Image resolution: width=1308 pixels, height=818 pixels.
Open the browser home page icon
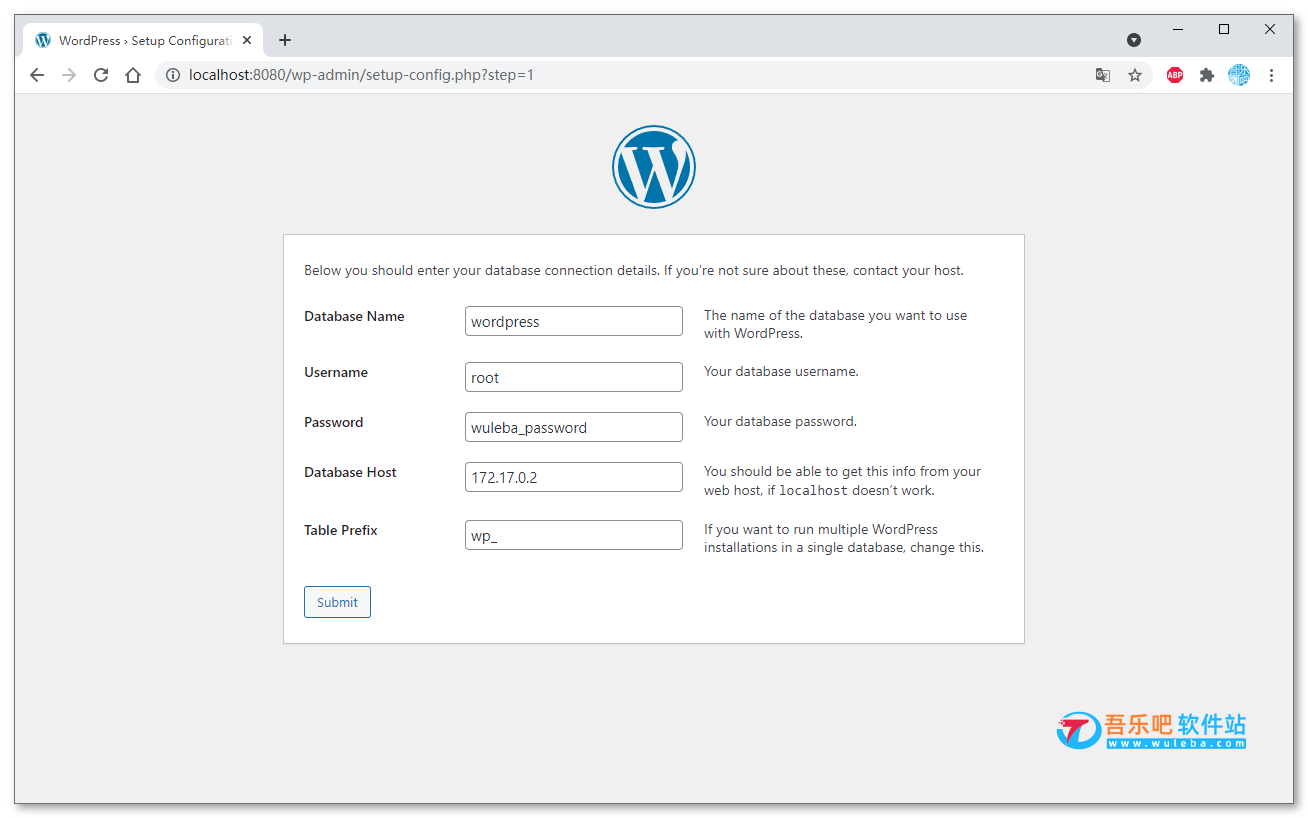[x=133, y=75]
